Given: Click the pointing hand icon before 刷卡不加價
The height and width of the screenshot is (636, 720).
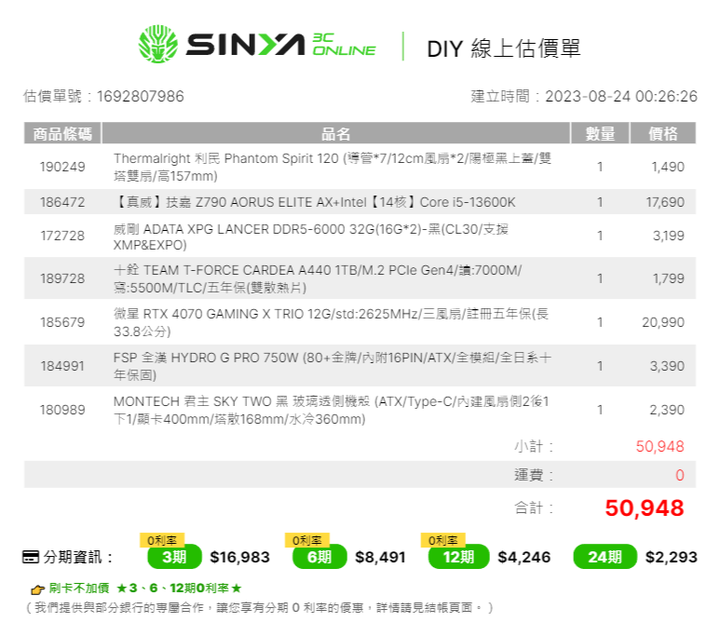Looking at the screenshot, I should [37, 589].
